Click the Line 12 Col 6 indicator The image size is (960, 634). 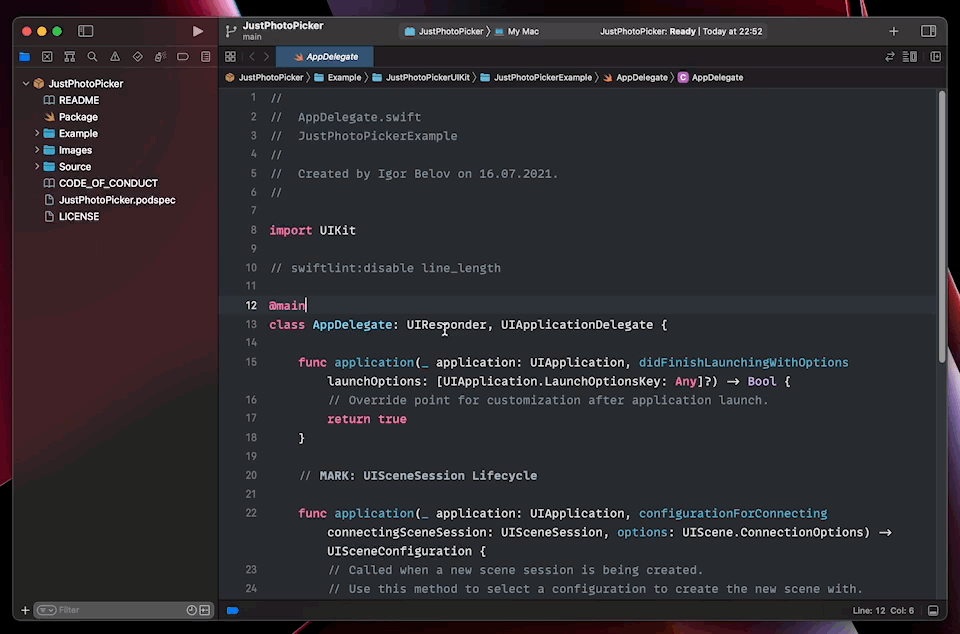tap(883, 610)
